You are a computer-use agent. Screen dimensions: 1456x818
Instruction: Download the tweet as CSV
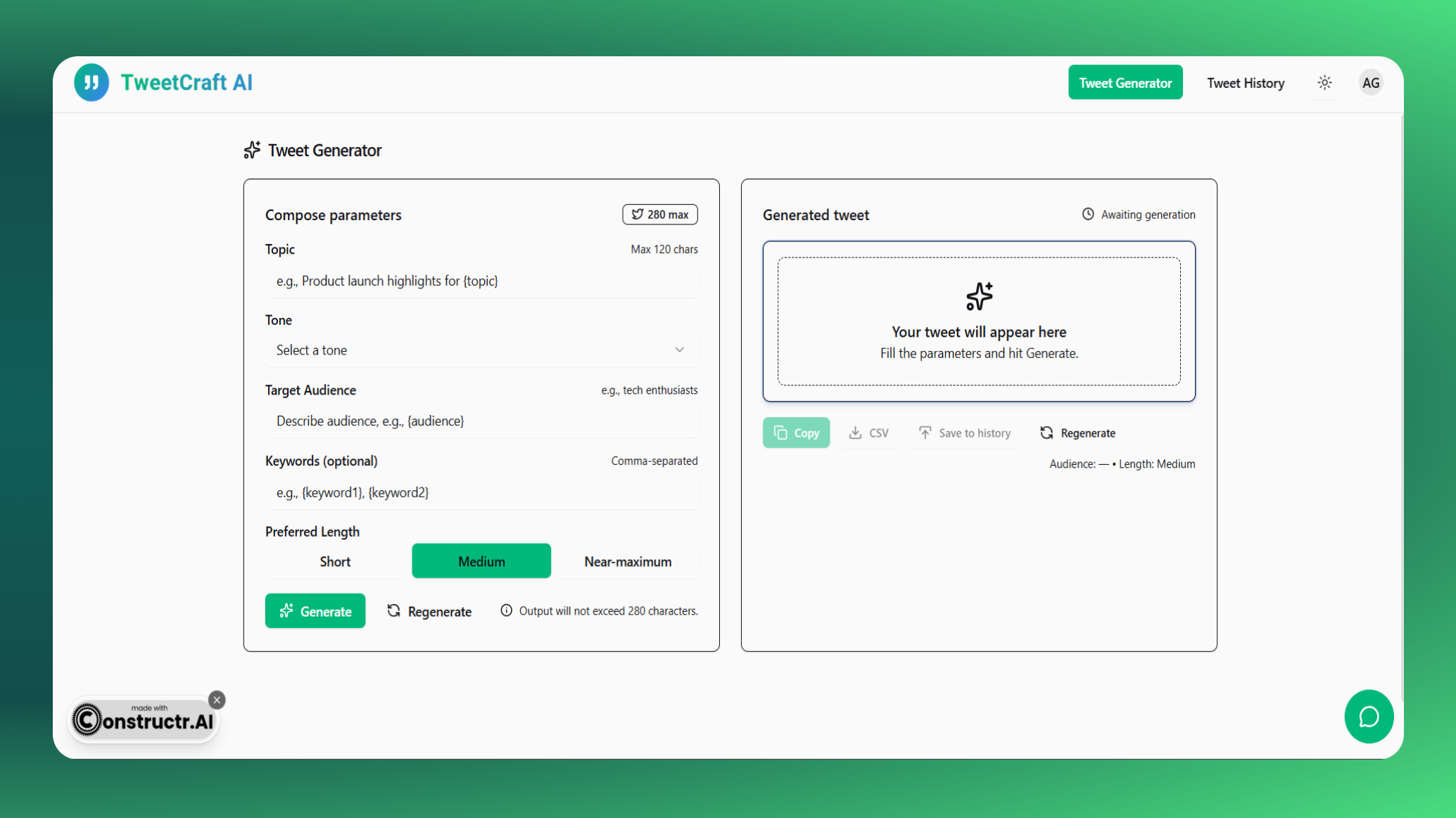pyautogui.click(x=868, y=433)
